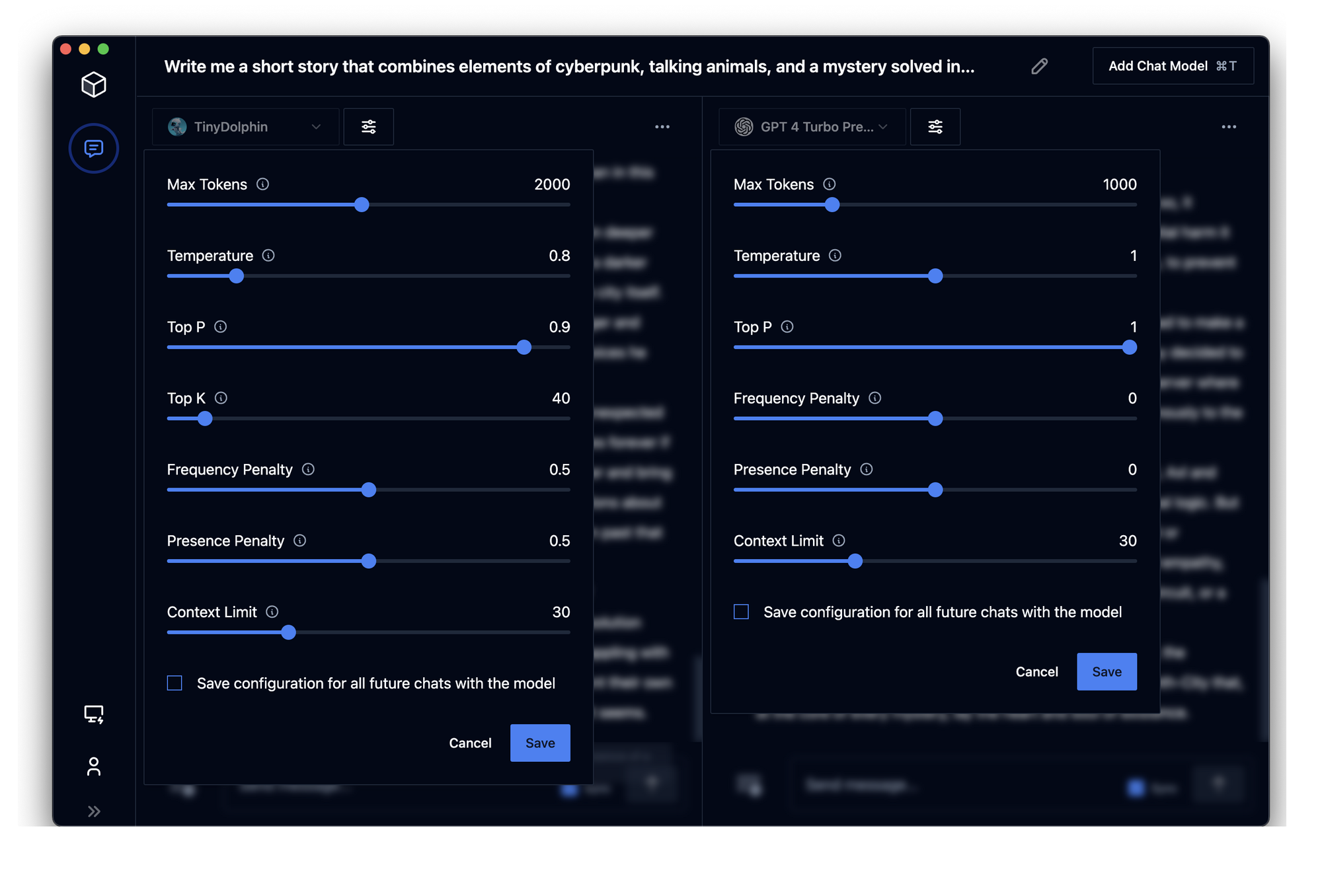Open TinyDolphin model settings sliders icon
The image size is (1322, 896).
(368, 127)
